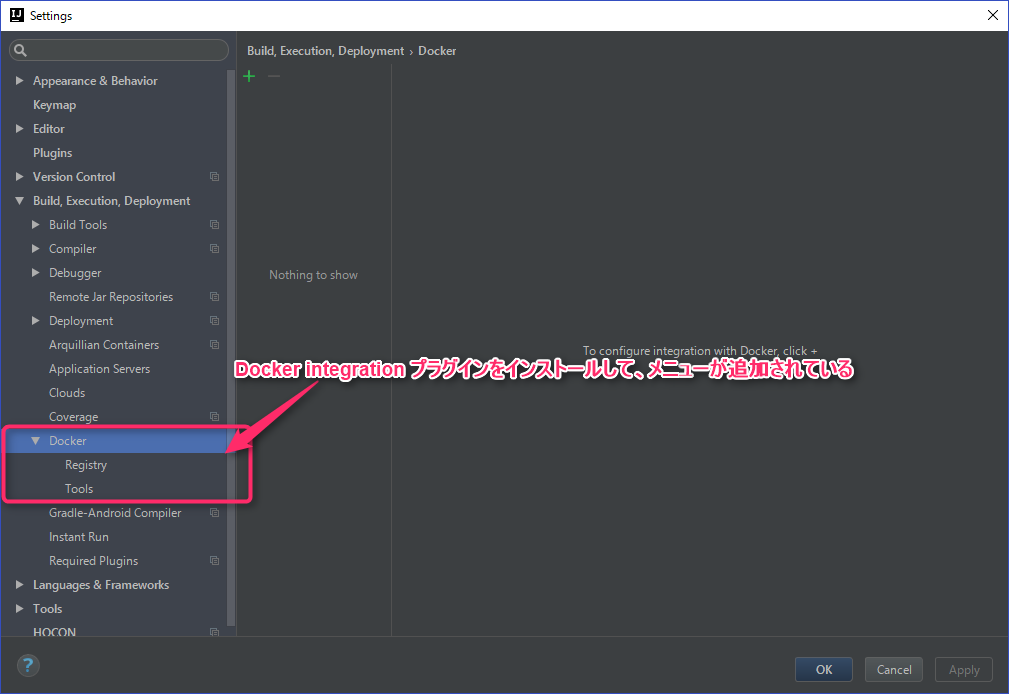The image size is (1009, 694).
Task: Click the project-level icon next to Build Tools
Action: tap(214, 225)
